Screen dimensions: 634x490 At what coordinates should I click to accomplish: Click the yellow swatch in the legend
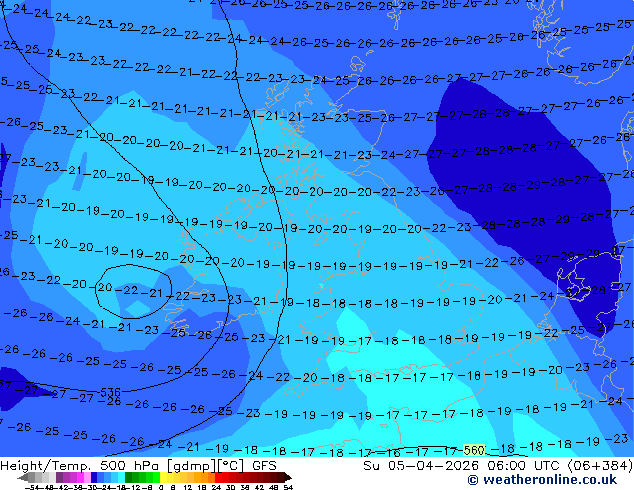[x=163, y=477]
